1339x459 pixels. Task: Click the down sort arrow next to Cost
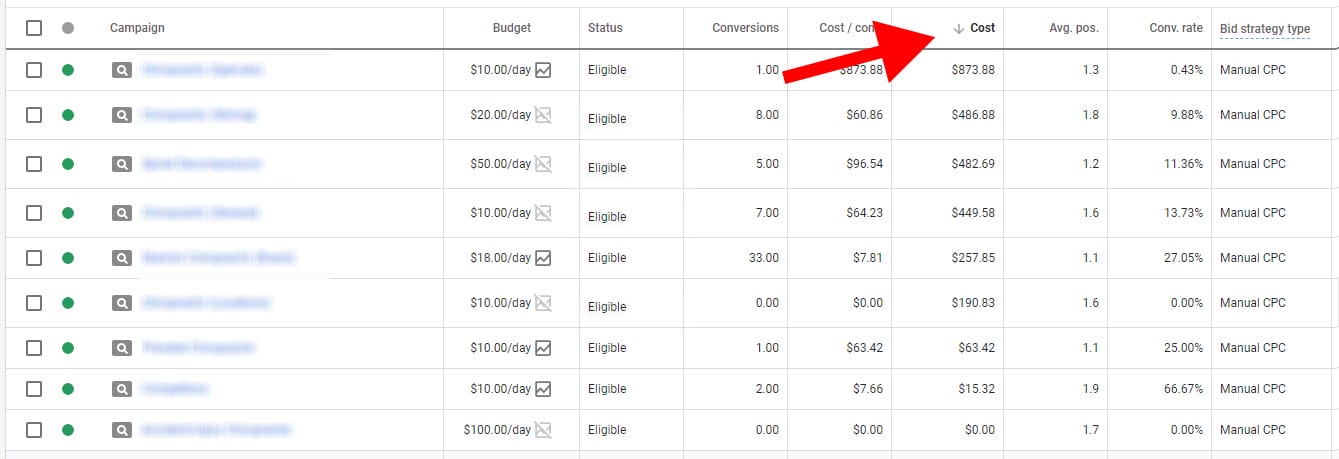959,28
